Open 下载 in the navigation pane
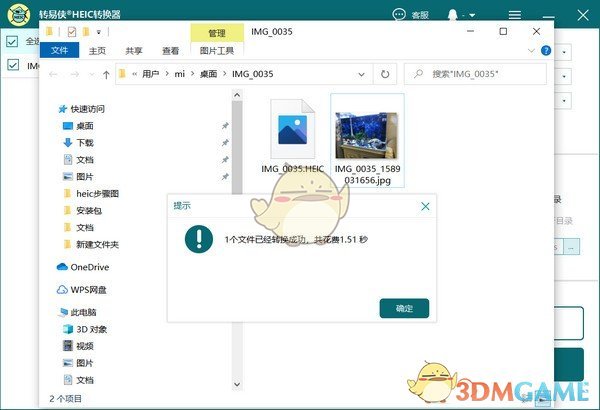This screenshot has width=600, height=410. [x=78, y=143]
